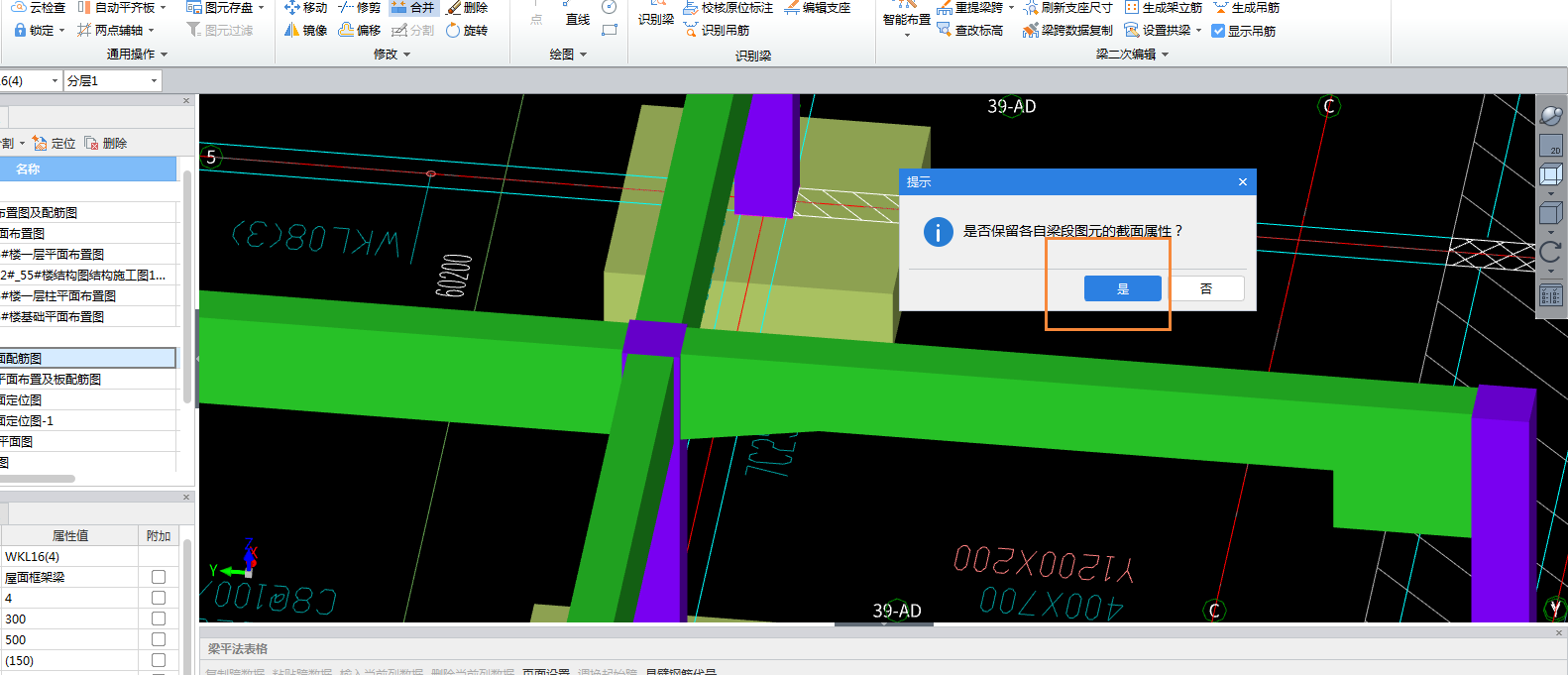The image size is (1568, 675).
Task: Select the 旋转 rotate tool
Action: [467, 30]
